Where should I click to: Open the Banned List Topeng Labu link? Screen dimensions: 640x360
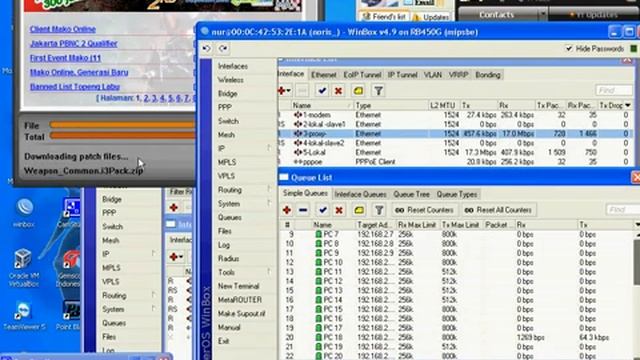(x=75, y=87)
